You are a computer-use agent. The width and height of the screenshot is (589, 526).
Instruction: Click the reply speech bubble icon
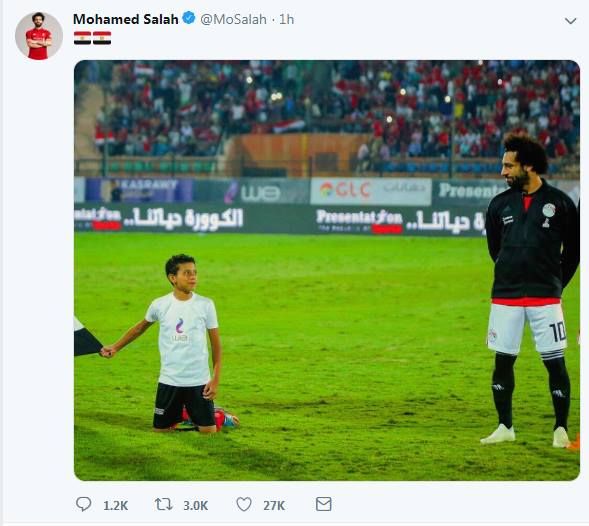tap(83, 504)
